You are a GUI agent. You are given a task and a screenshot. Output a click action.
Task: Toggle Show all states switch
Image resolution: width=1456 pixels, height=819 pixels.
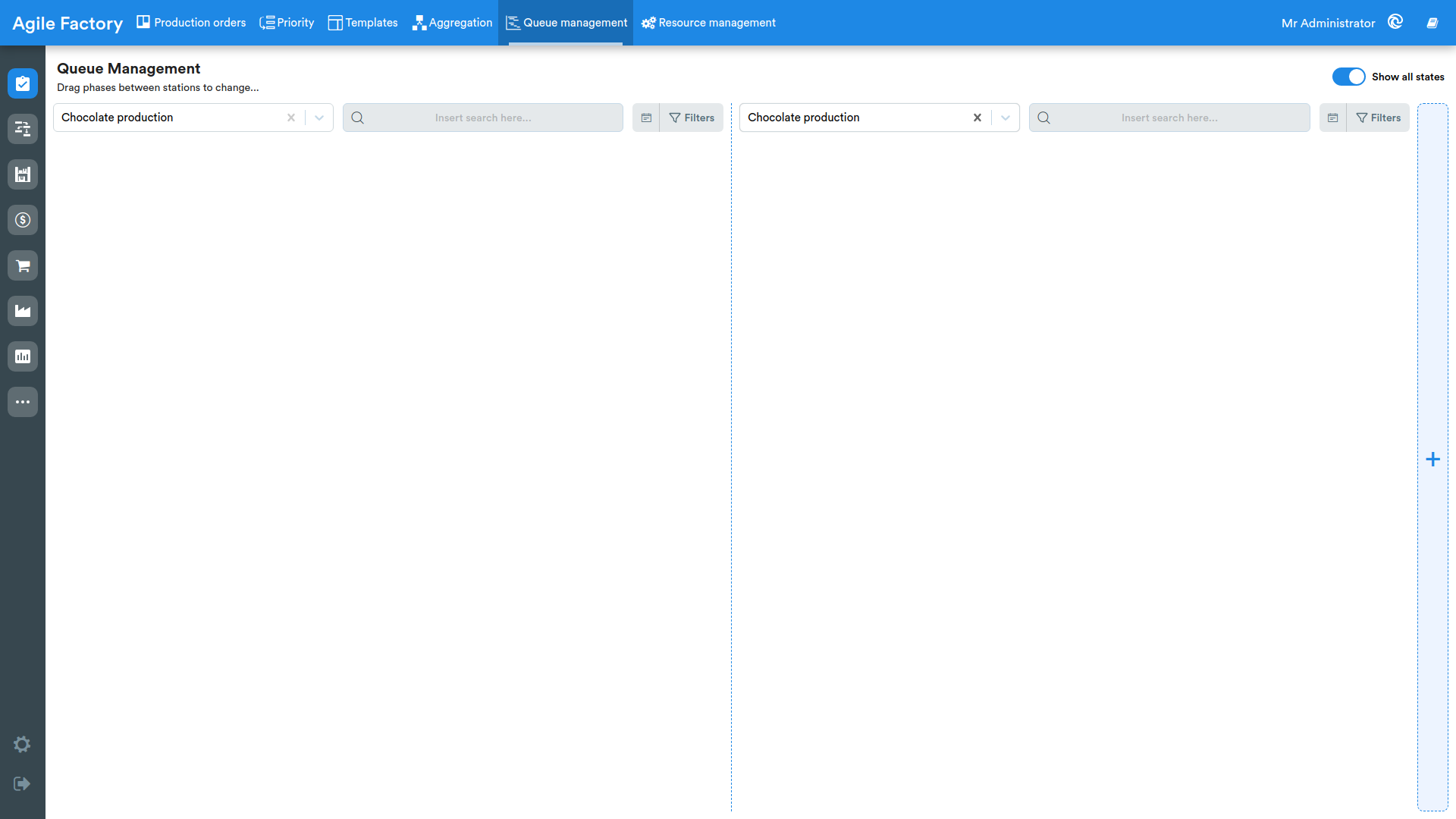pyautogui.click(x=1348, y=77)
